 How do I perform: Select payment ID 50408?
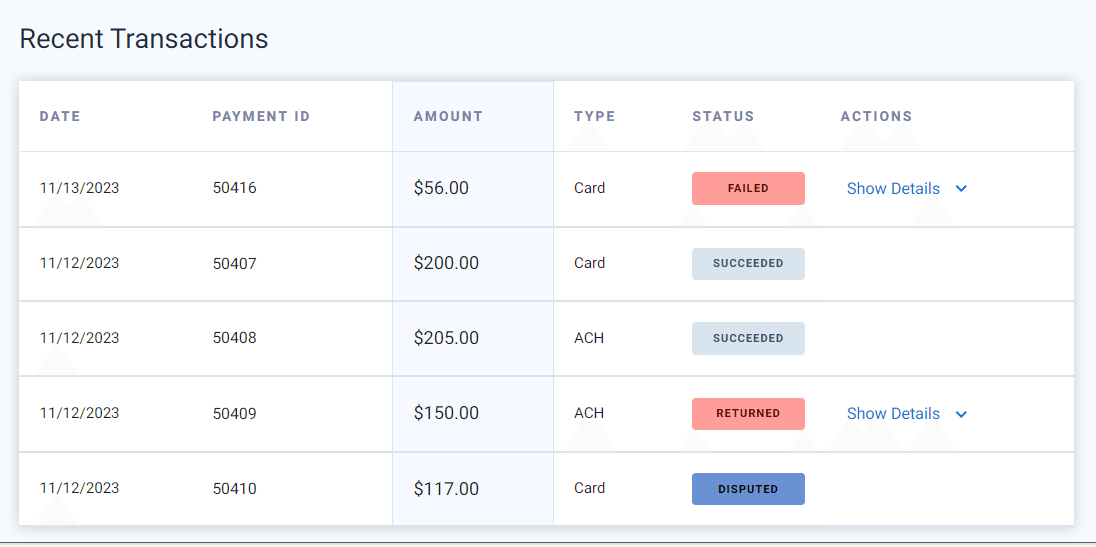235,338
